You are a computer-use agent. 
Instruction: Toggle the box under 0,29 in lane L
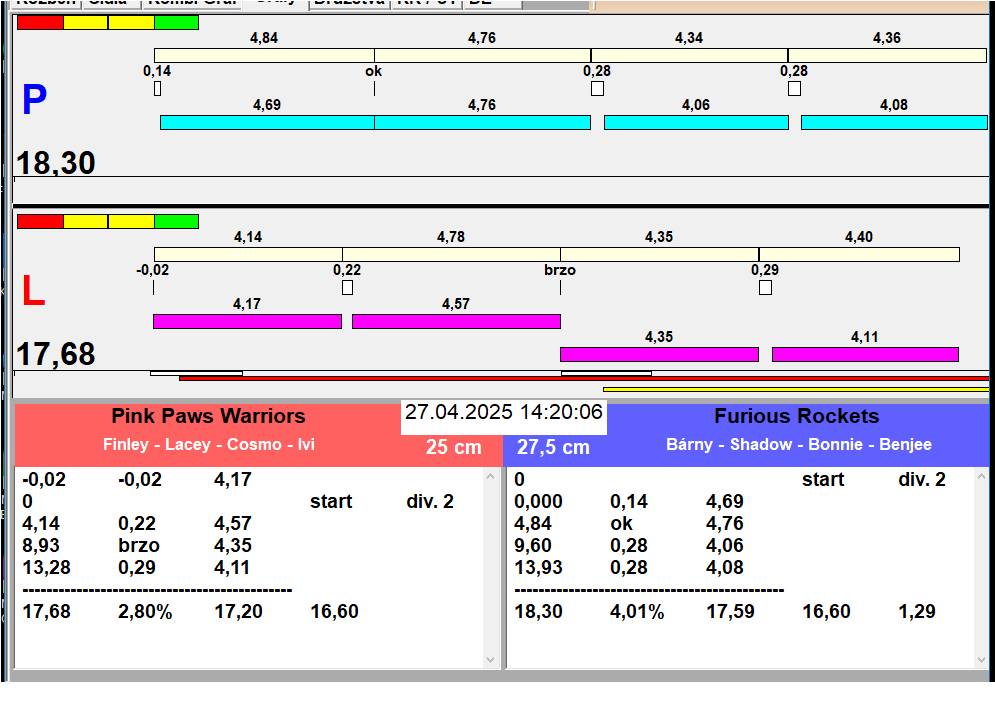pos(765,288)
